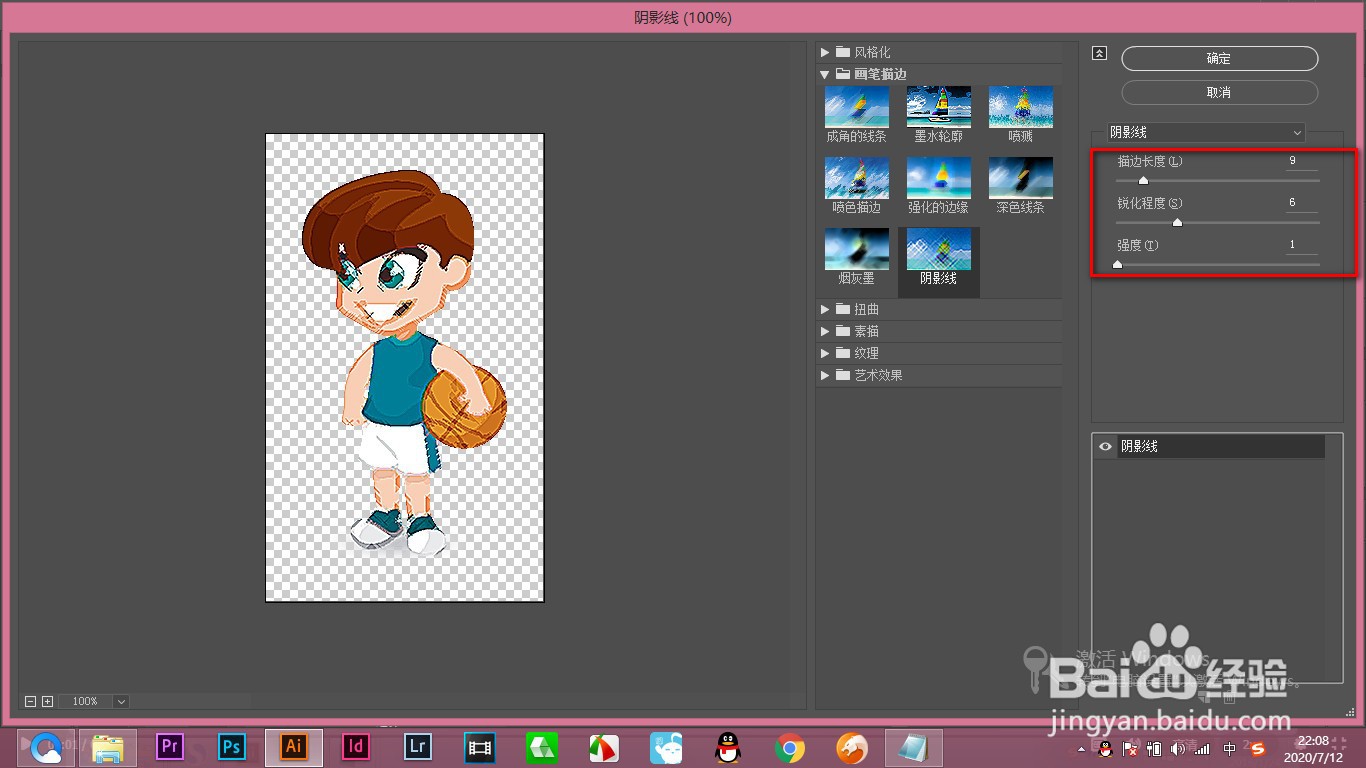Click the 锐化程度 value field

click(x=1302, y=203)
